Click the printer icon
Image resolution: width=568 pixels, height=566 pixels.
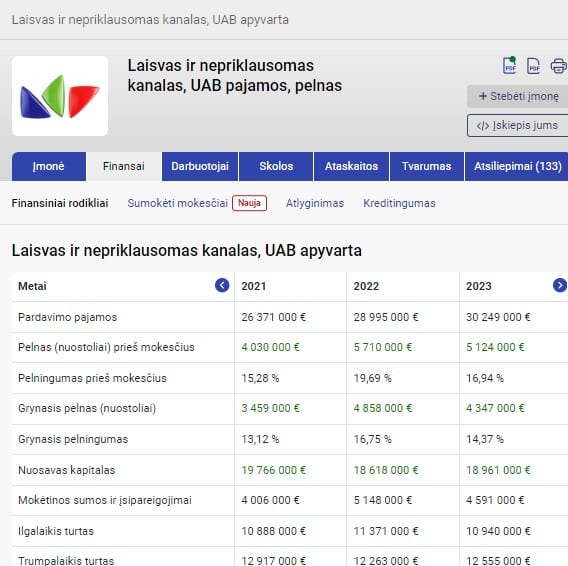559,66
